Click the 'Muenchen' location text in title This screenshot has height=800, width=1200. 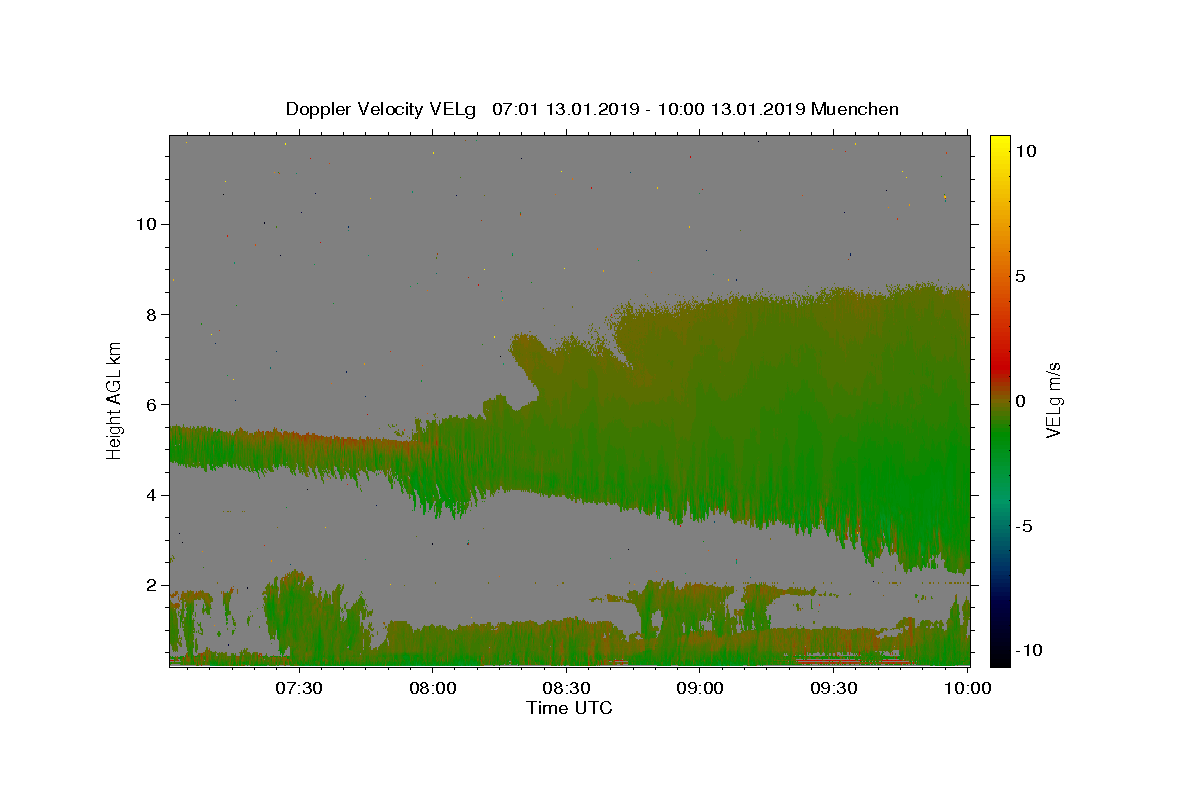[855, 109]
